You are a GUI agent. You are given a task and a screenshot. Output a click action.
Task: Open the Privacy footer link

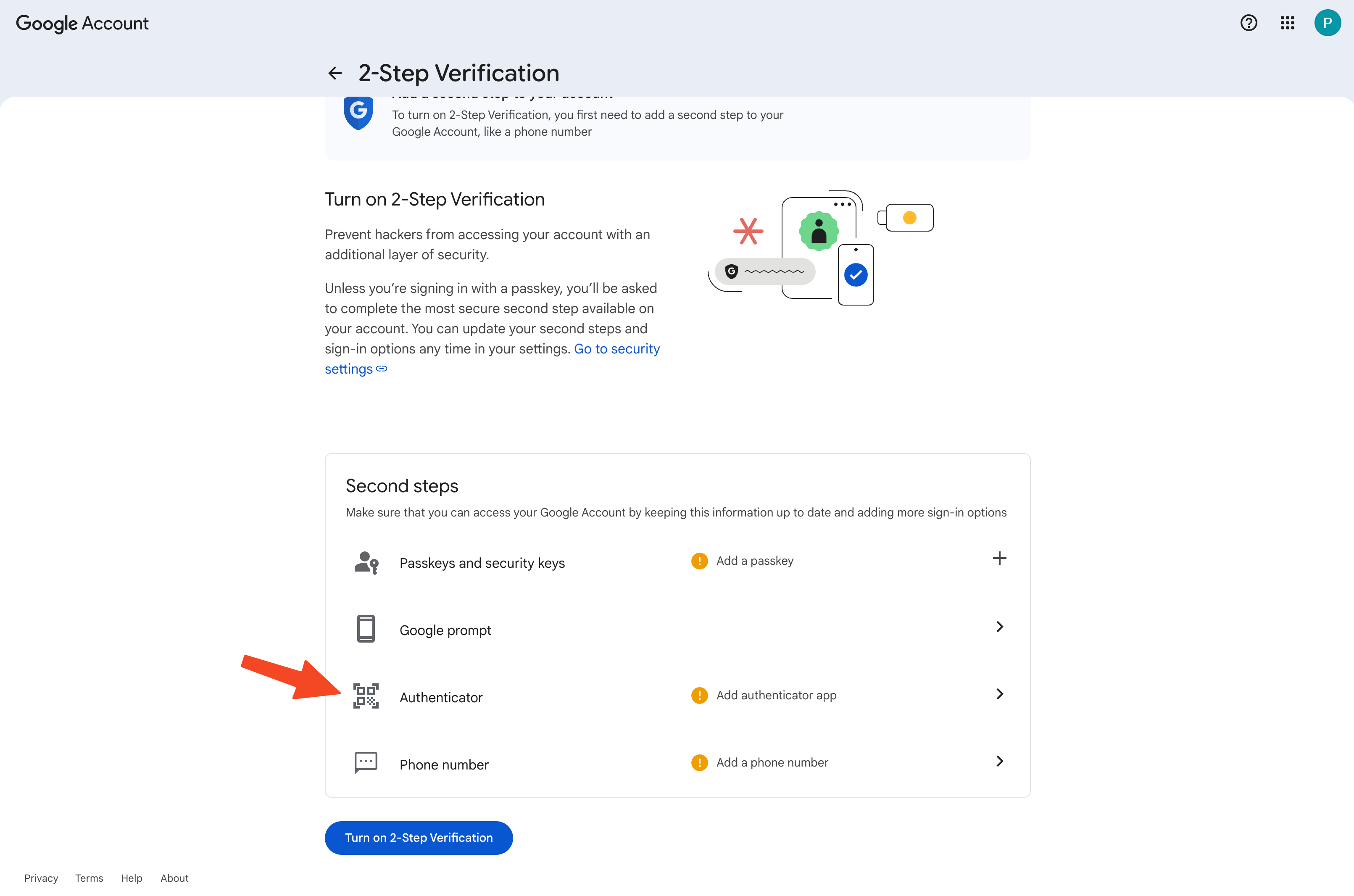click(x=41, y=878)
